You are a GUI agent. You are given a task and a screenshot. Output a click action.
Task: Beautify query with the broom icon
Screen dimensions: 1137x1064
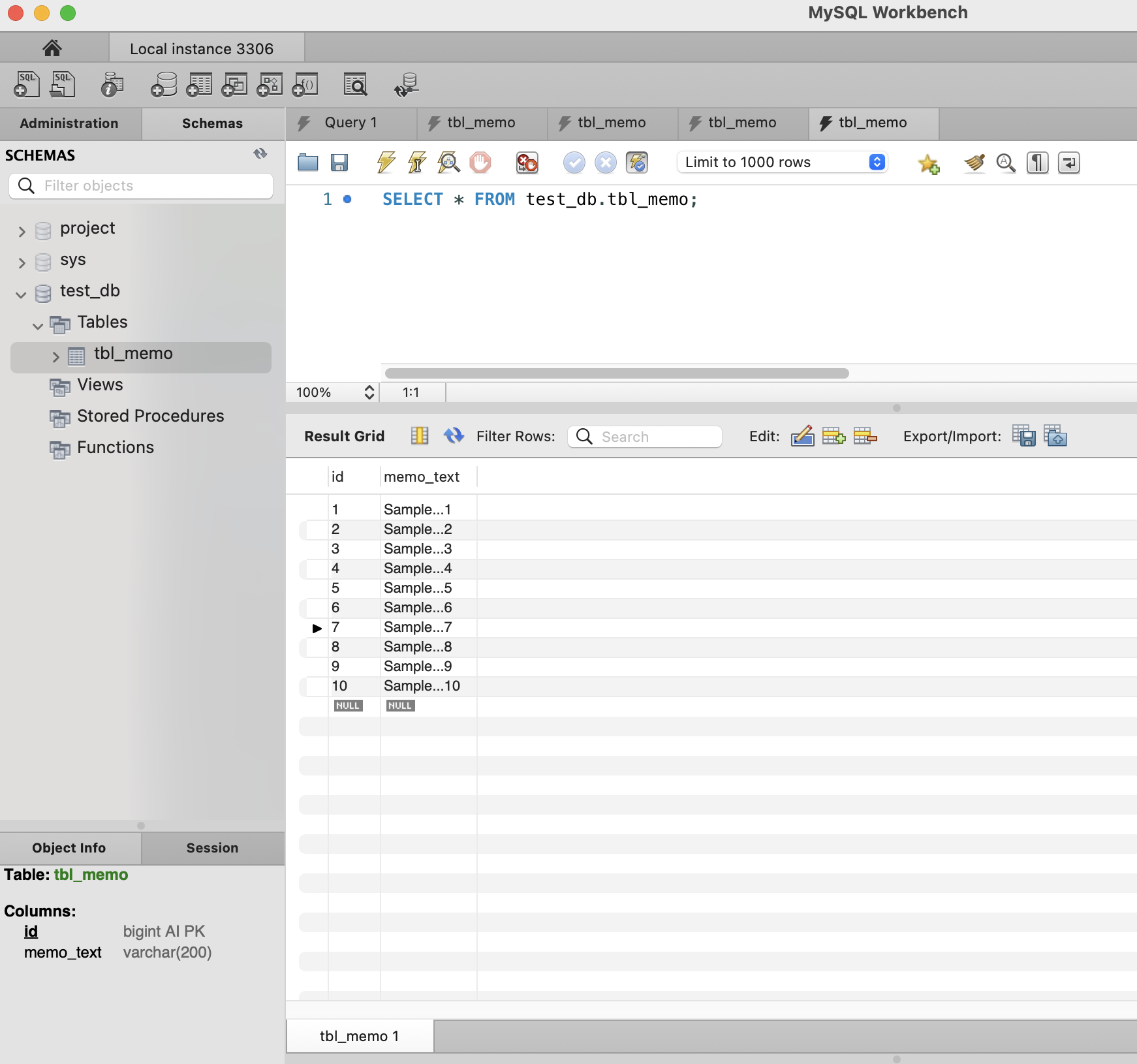coord(974,163)
